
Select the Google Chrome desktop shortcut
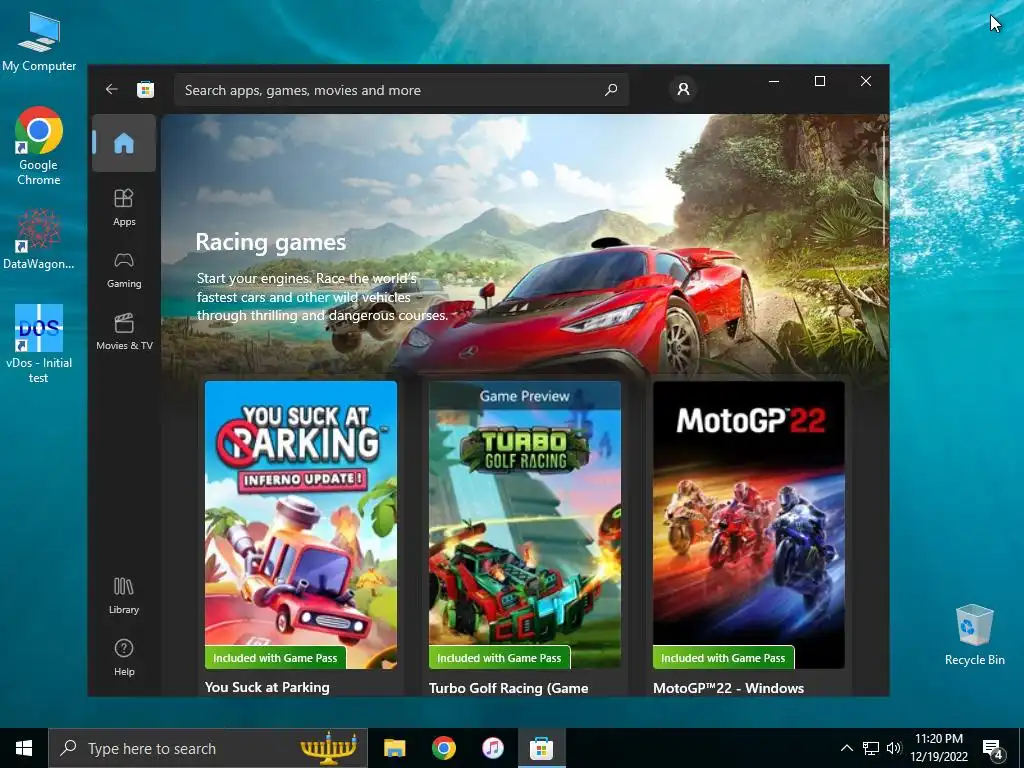(x=39, y=146)
